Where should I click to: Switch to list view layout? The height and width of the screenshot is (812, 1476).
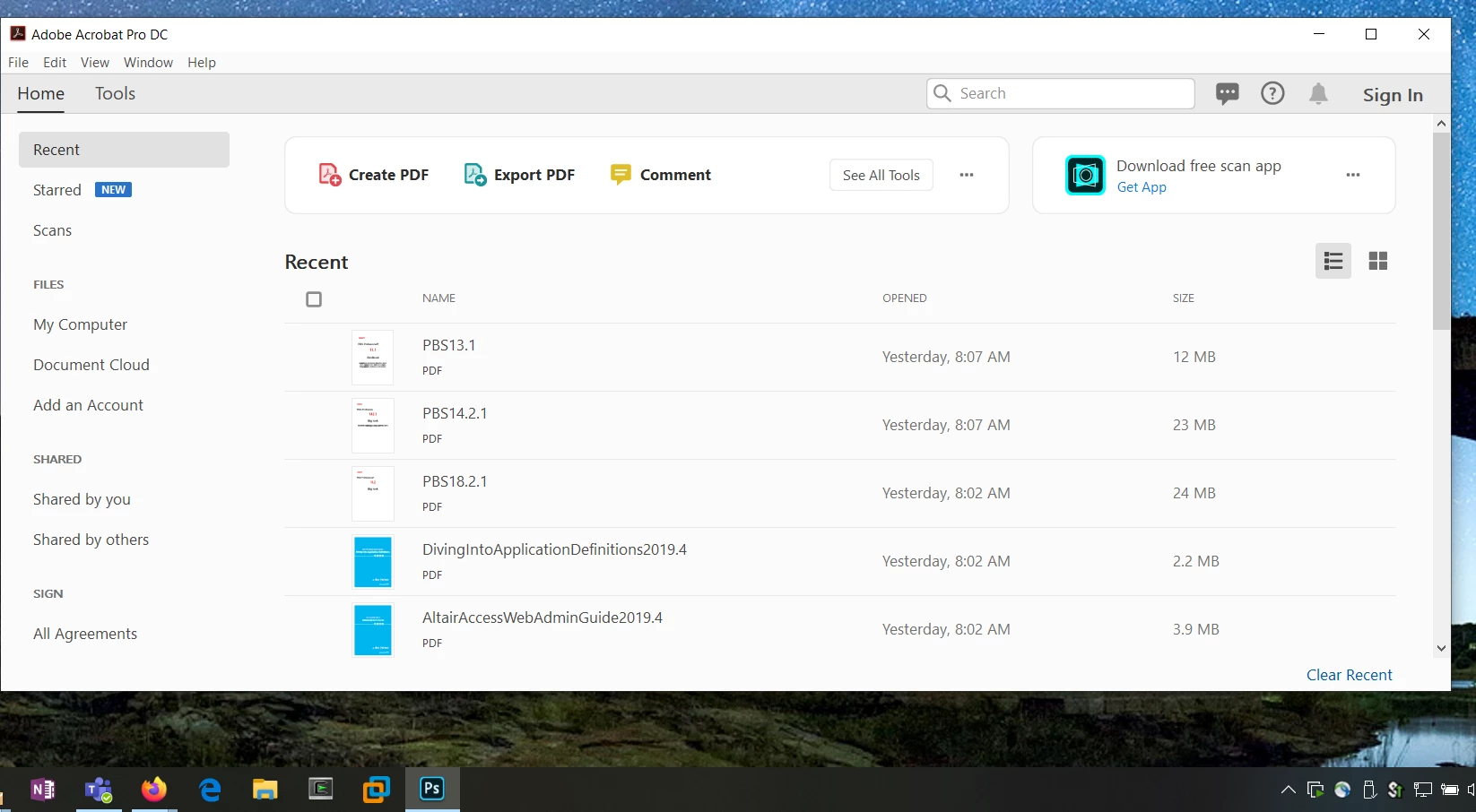1333,261
